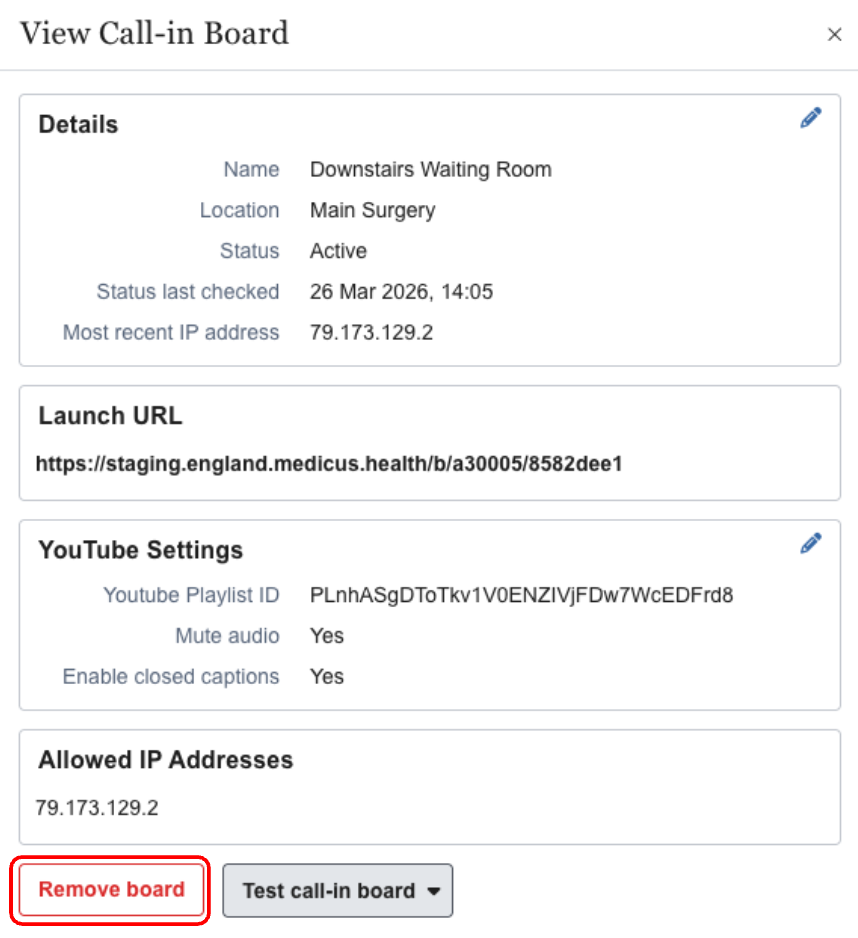
Task: Click the View Call-in Board title
Action: pyautogui.click(x=154, y=34)
